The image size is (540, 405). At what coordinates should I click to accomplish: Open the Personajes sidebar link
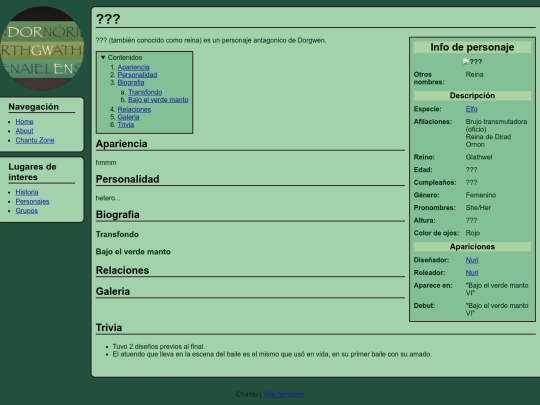32,201
